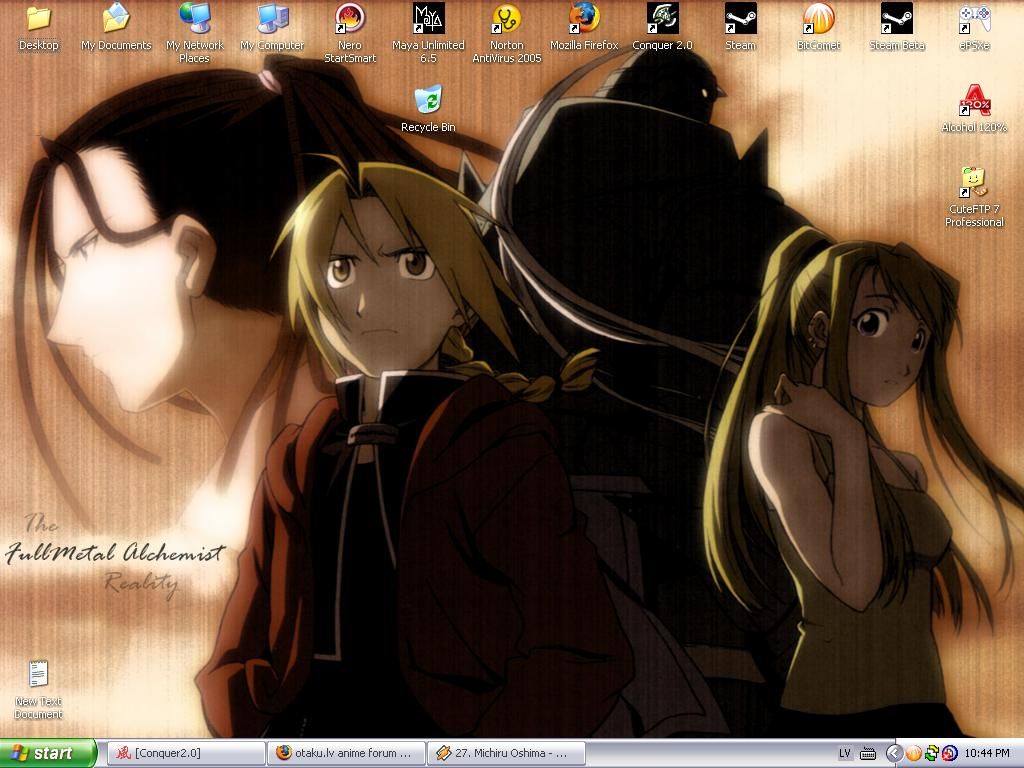Switch to the otaku.lv anime forum window
Image resolution: width=1024 pixels, height=768 pixels.
346,754
